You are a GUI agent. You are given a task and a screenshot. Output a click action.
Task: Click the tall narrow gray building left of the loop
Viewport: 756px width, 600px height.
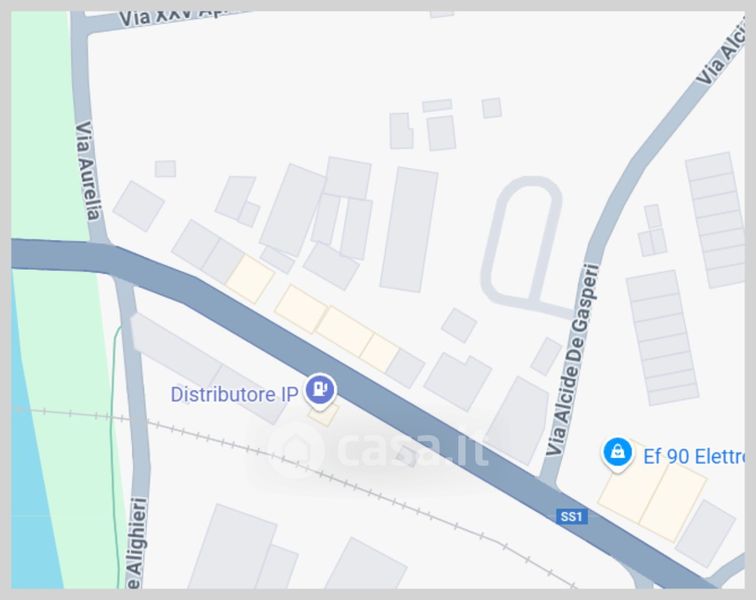[409, 230]
